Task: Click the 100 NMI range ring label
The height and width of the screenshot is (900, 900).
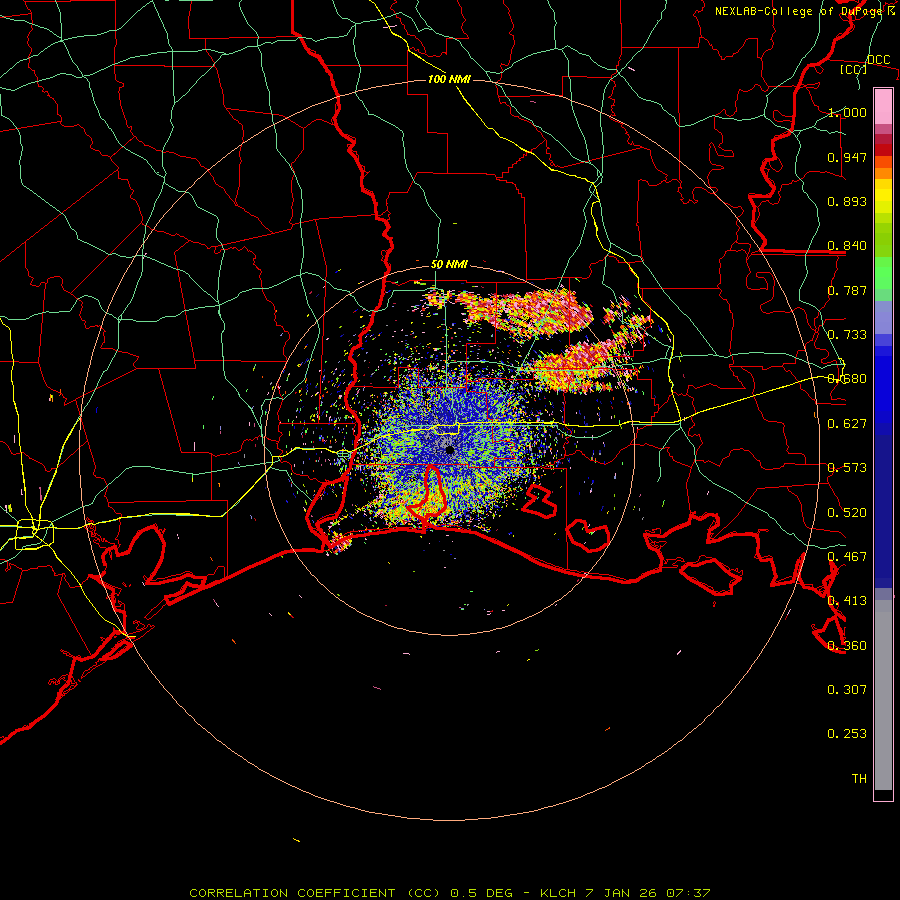Action: 449,79
